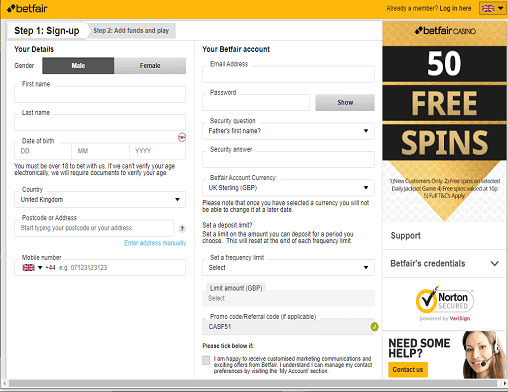Choose Female gender option

point(150,66)
